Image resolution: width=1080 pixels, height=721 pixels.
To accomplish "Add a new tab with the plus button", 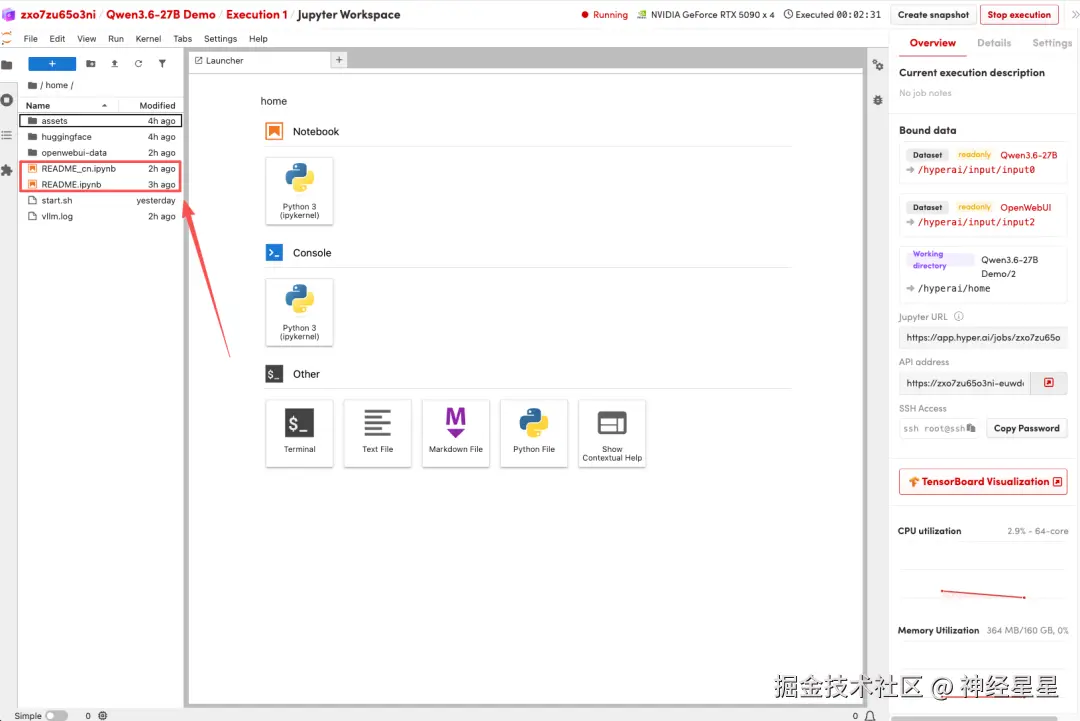I will (x=339, y=60).
